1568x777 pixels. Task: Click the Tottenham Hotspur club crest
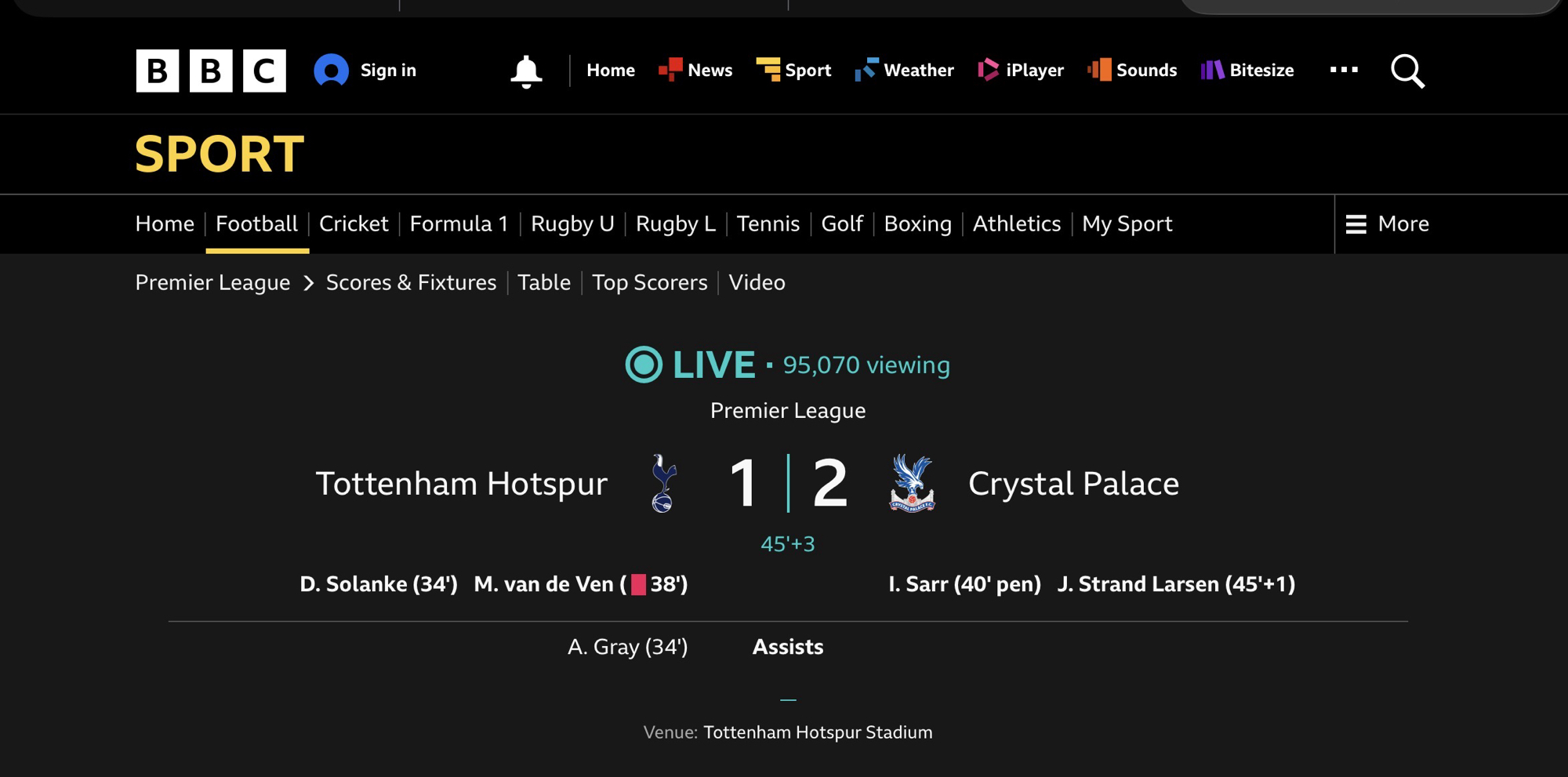tap(664, 483)
